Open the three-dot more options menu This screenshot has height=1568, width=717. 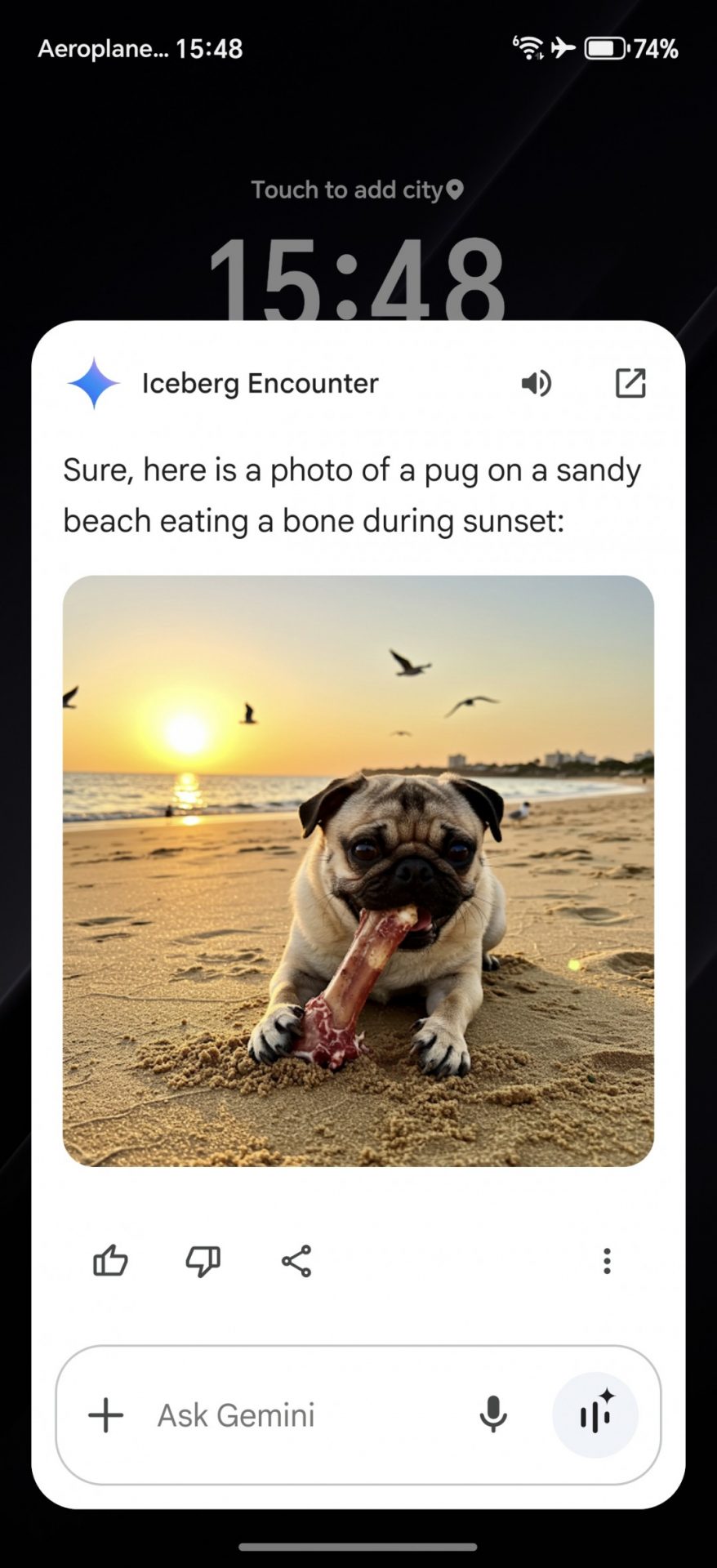pyautogui.click(x=607, y=1261)
